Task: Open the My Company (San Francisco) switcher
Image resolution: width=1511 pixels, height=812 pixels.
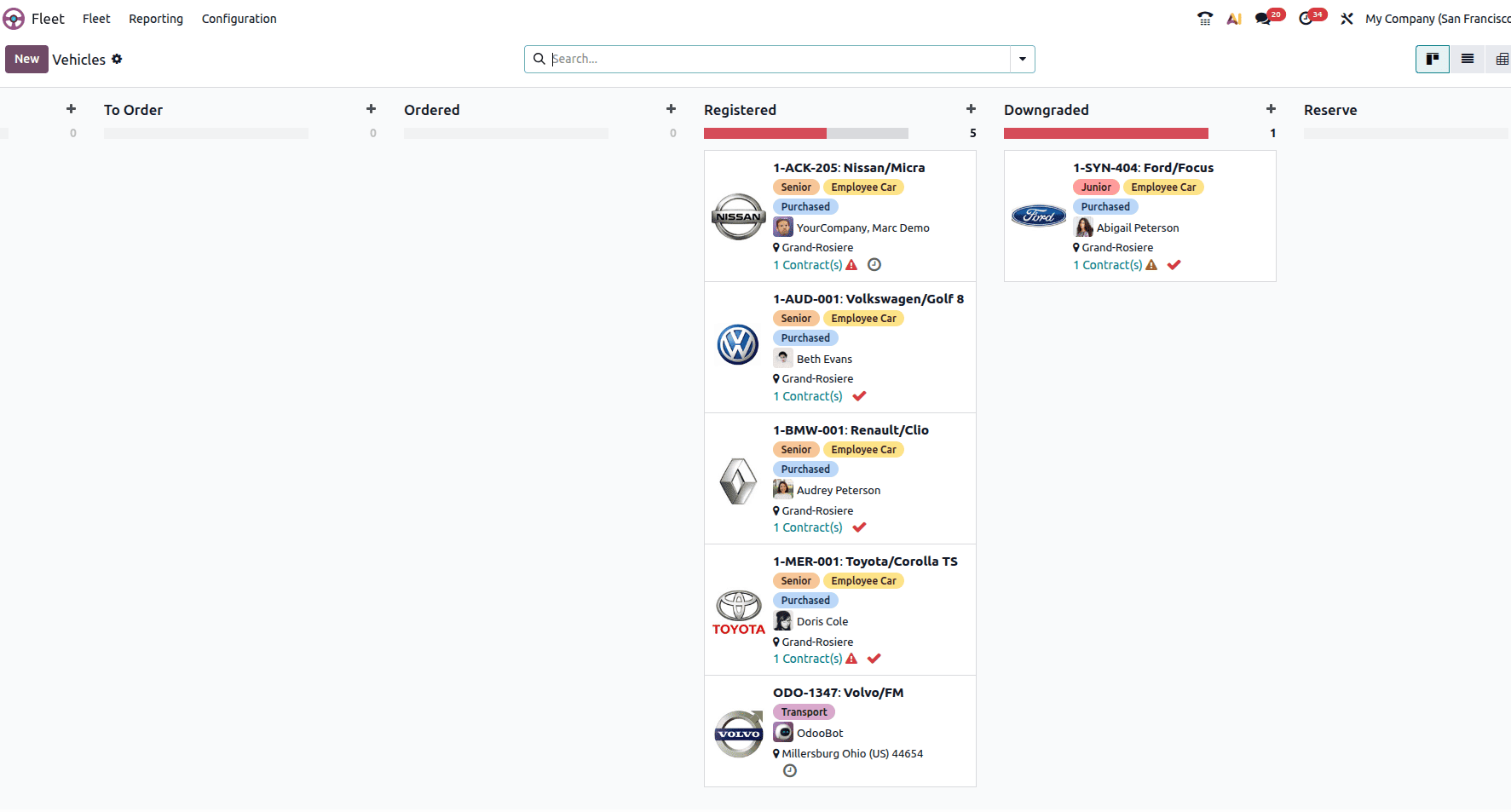Action: [1438, 19]
